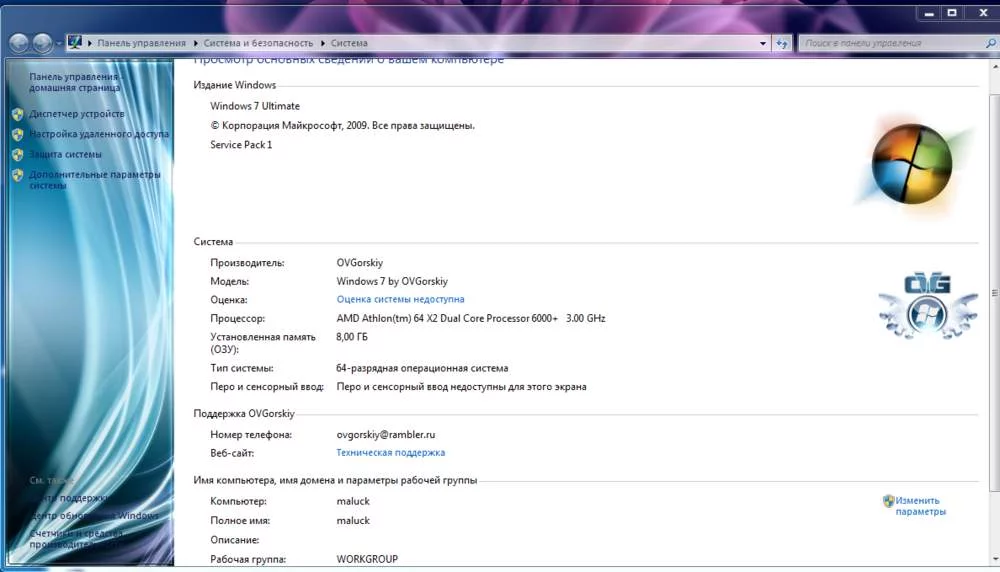
Task: Select text "Service Pack 1"
Action: point(241,145)
